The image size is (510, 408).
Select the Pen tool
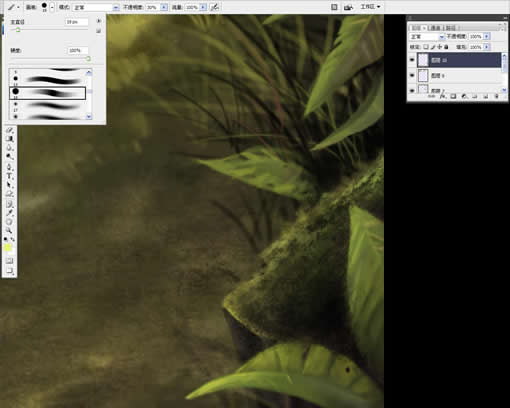[9, 167]
